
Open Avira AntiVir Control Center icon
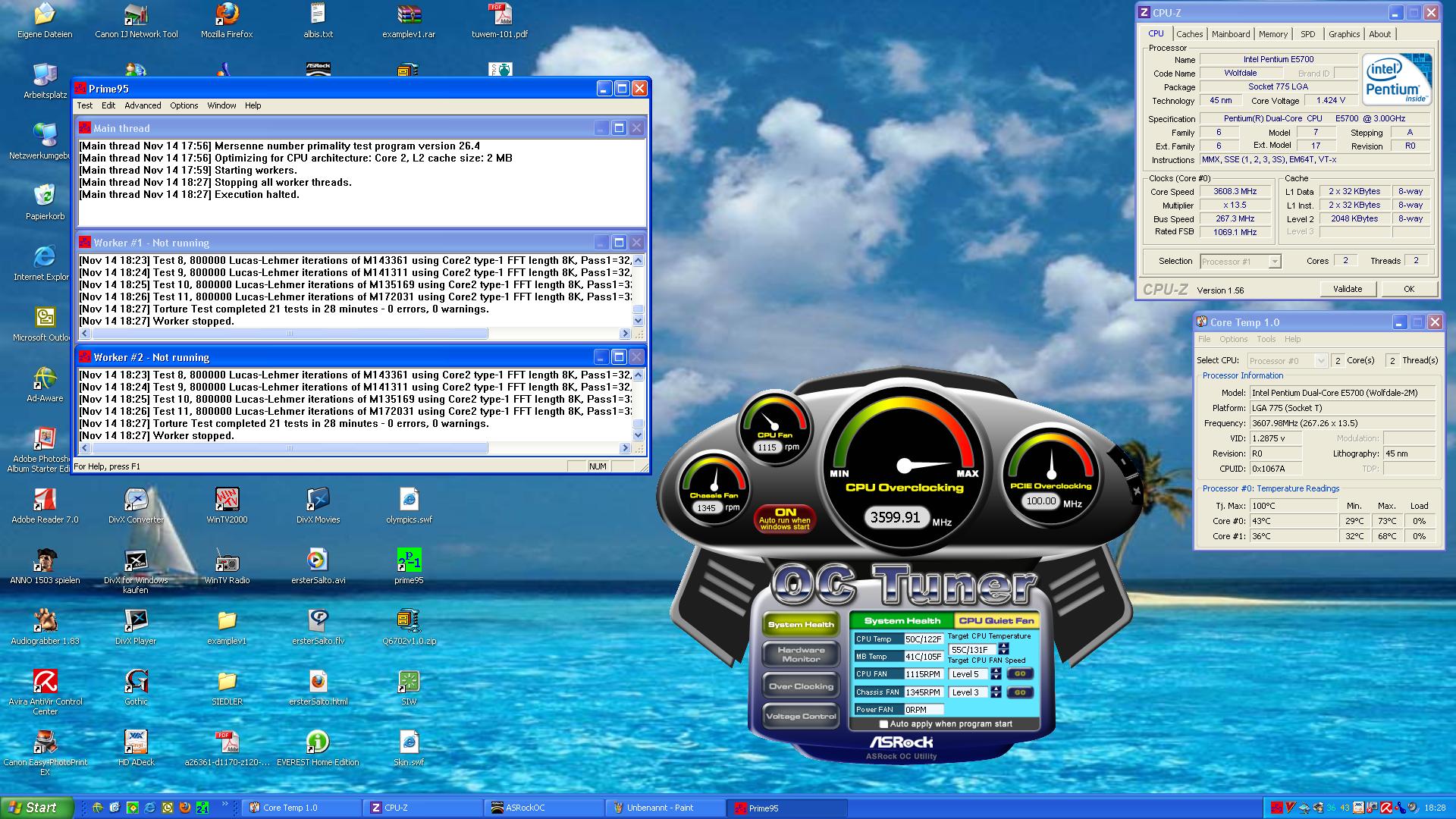(45, 692)
